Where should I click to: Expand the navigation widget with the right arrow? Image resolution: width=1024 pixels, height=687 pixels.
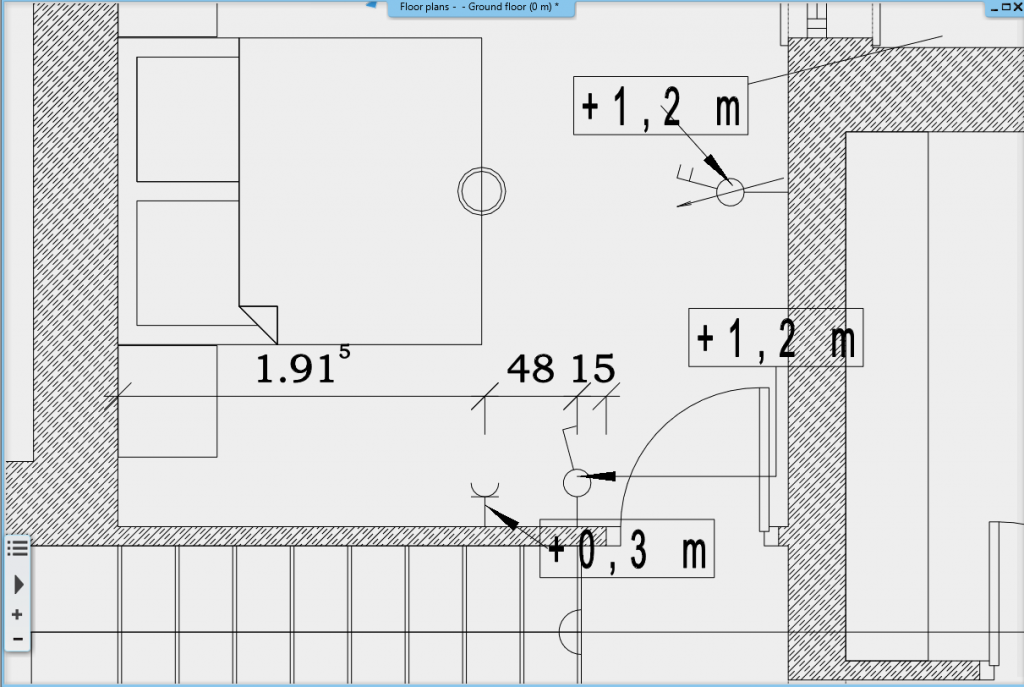click(x=17, y=583)
